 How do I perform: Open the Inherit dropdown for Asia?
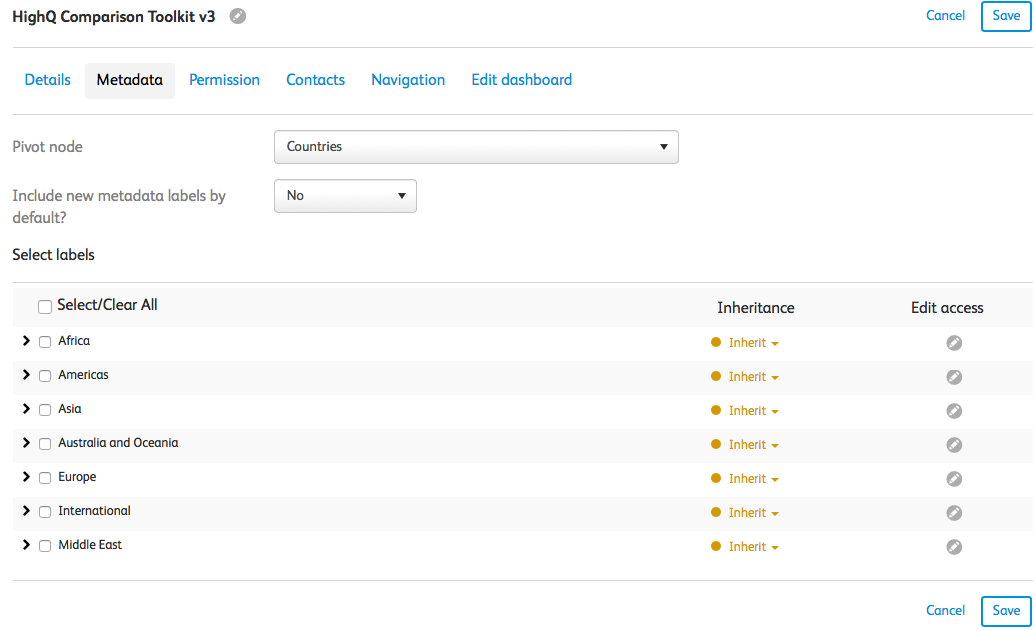click(753, 411)
